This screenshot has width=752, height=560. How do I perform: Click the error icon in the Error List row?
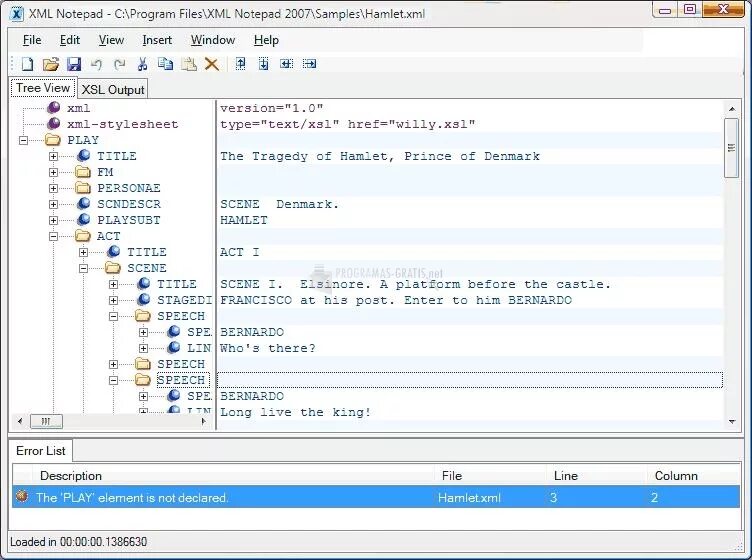22,496
